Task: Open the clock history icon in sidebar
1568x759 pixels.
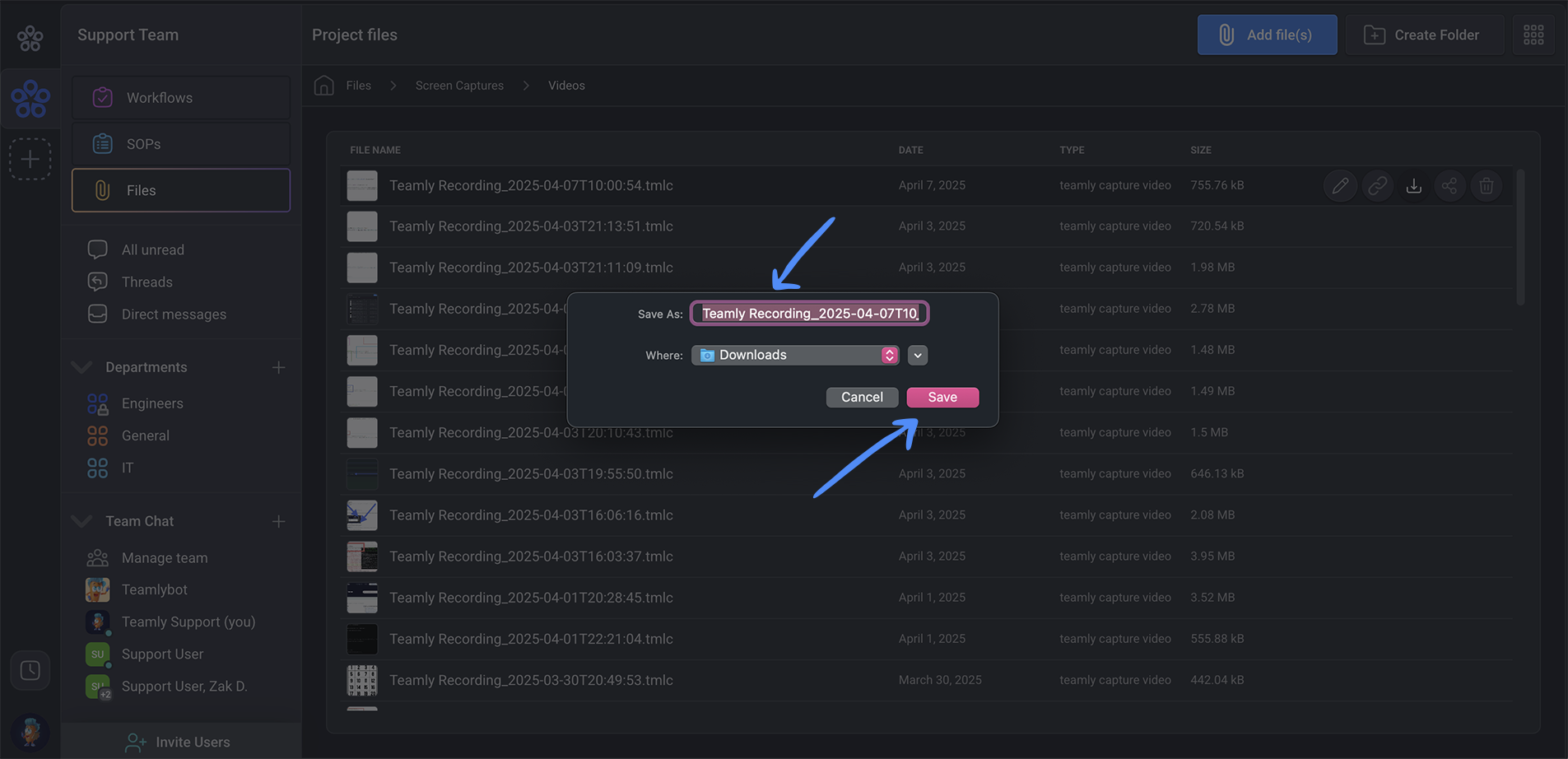Action: (30, 670)
